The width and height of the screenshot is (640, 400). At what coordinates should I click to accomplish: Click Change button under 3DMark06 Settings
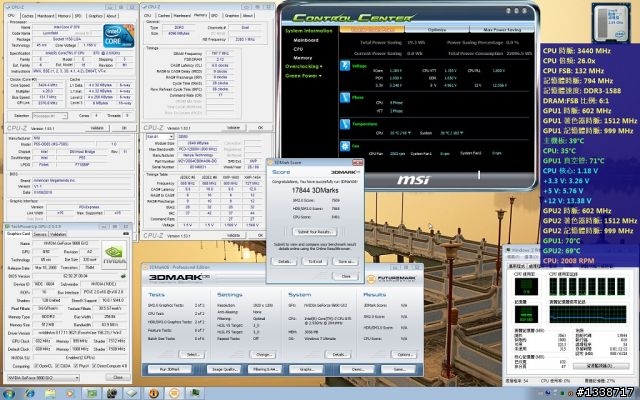[263, 355]
